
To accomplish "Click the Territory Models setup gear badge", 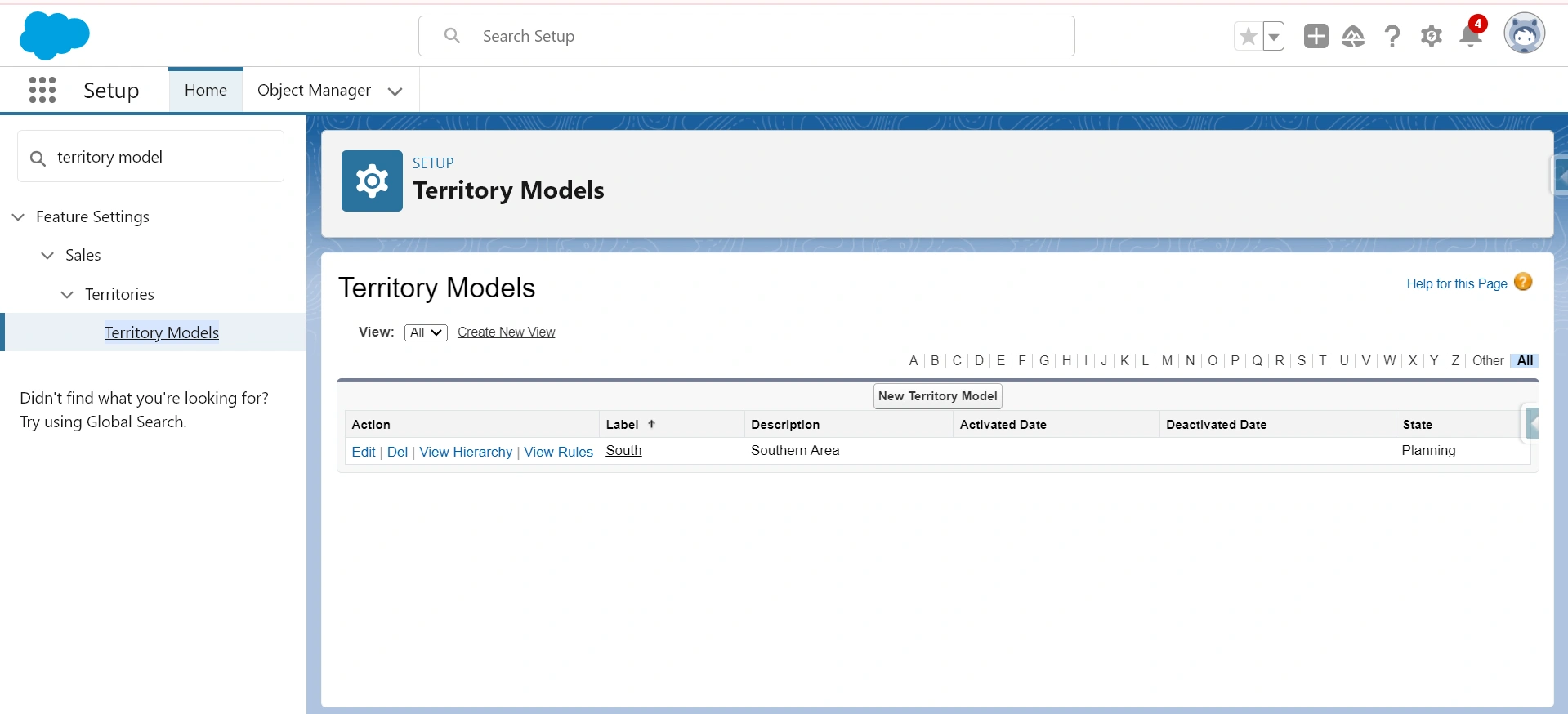I will click(x=372, y=181).
